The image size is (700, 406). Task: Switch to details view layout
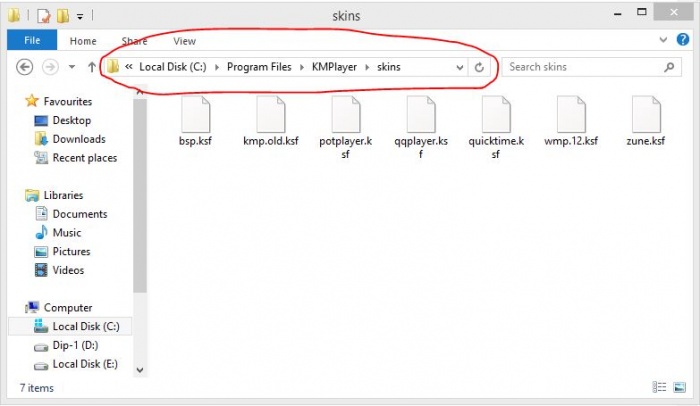tap(659, 387)
